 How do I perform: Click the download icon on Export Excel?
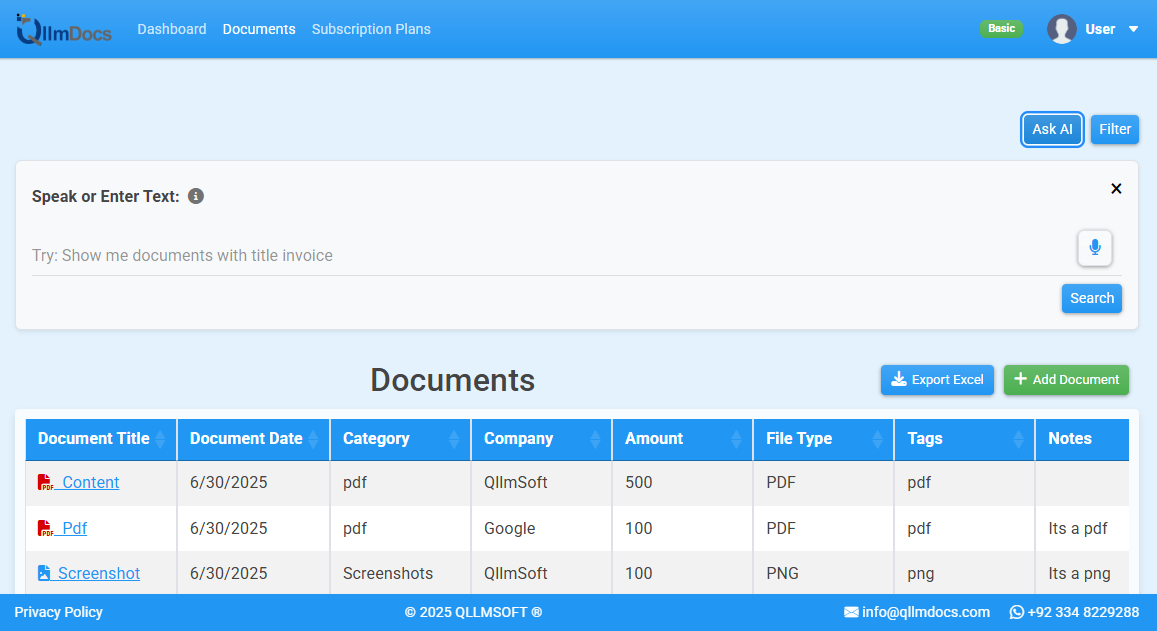(899, 380)
